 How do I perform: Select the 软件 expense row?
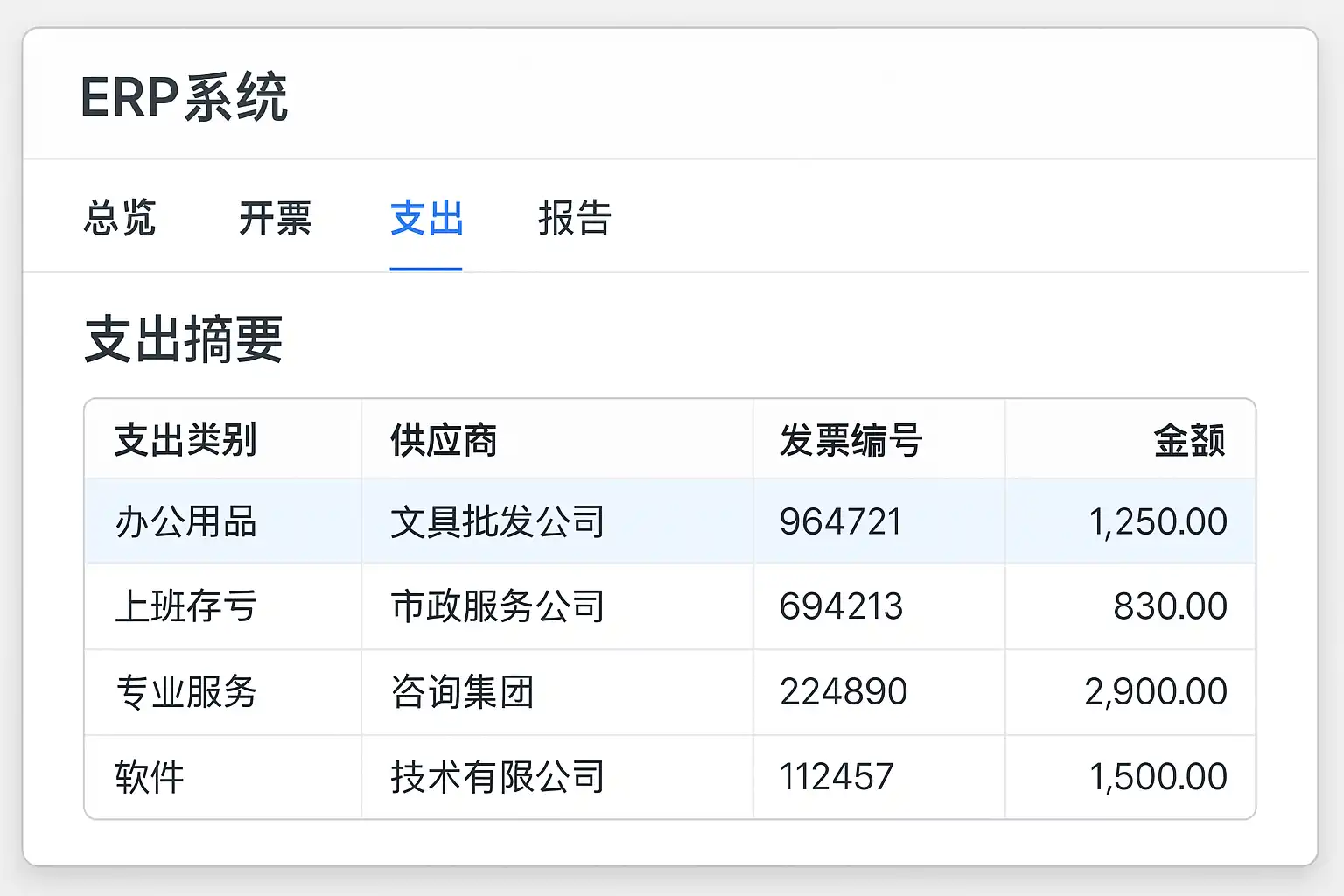150,777
